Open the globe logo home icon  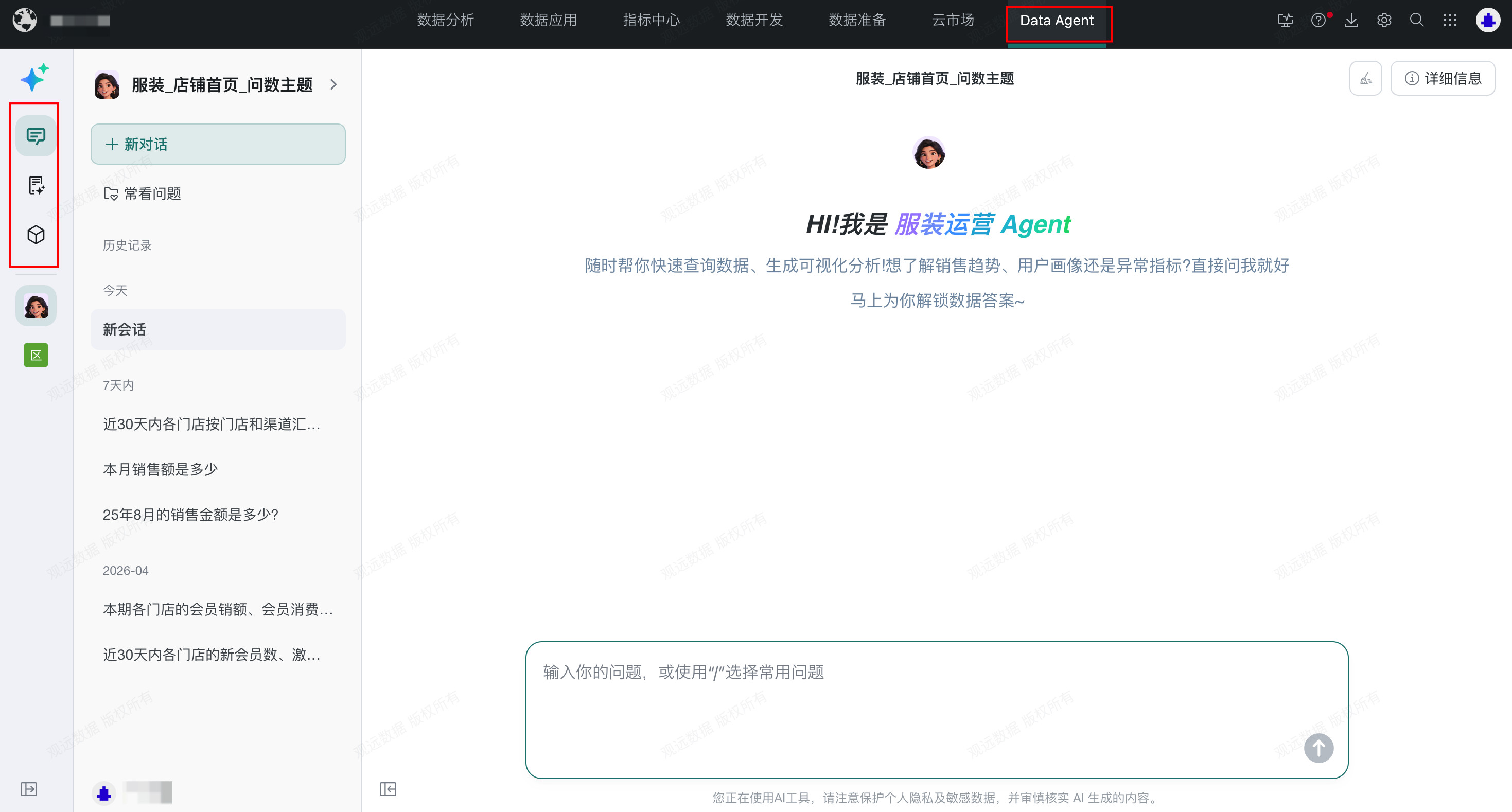[25, 21]
